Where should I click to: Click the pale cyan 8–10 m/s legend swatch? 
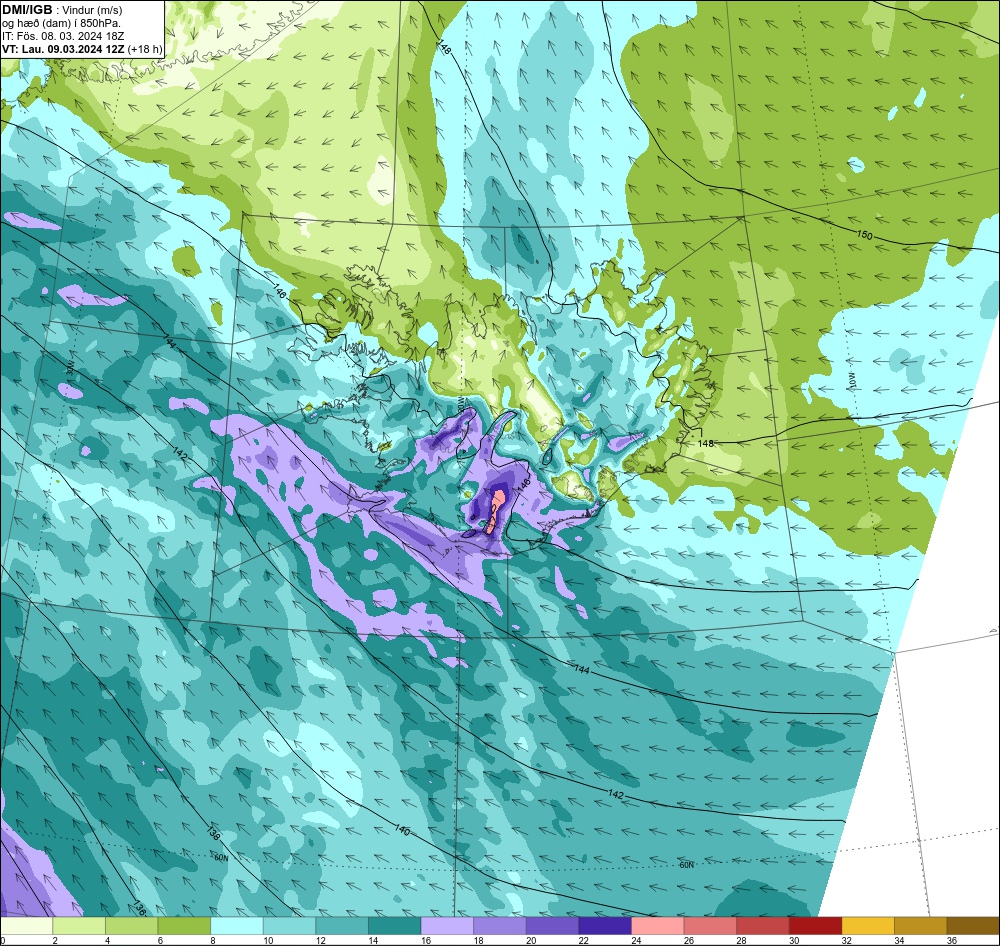pyautogui.click(x=237, y=926)
